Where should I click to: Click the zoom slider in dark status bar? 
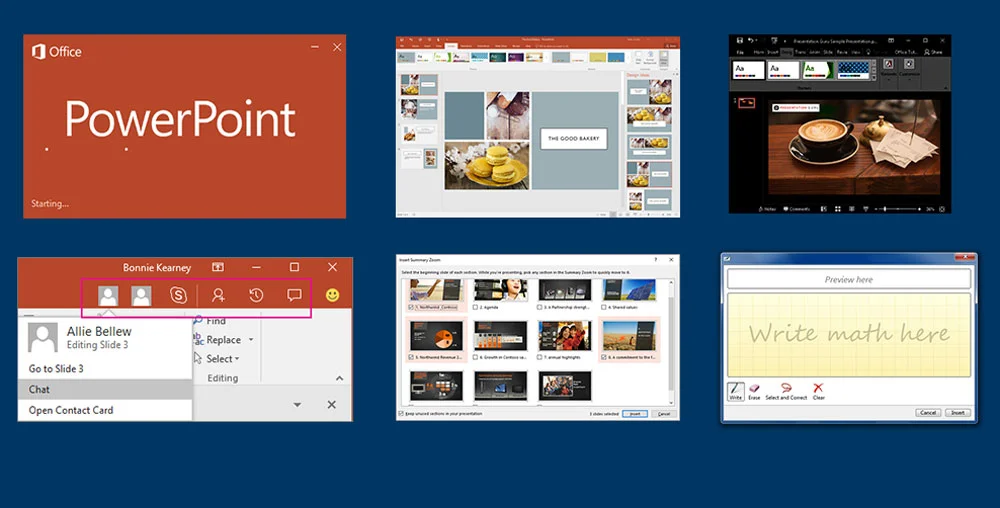[899, 209]
